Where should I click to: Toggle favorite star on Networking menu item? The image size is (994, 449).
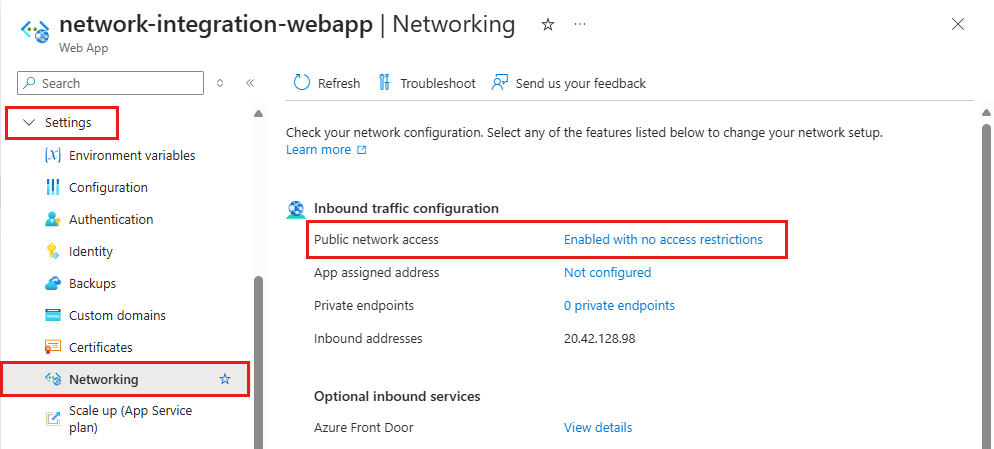225,379
